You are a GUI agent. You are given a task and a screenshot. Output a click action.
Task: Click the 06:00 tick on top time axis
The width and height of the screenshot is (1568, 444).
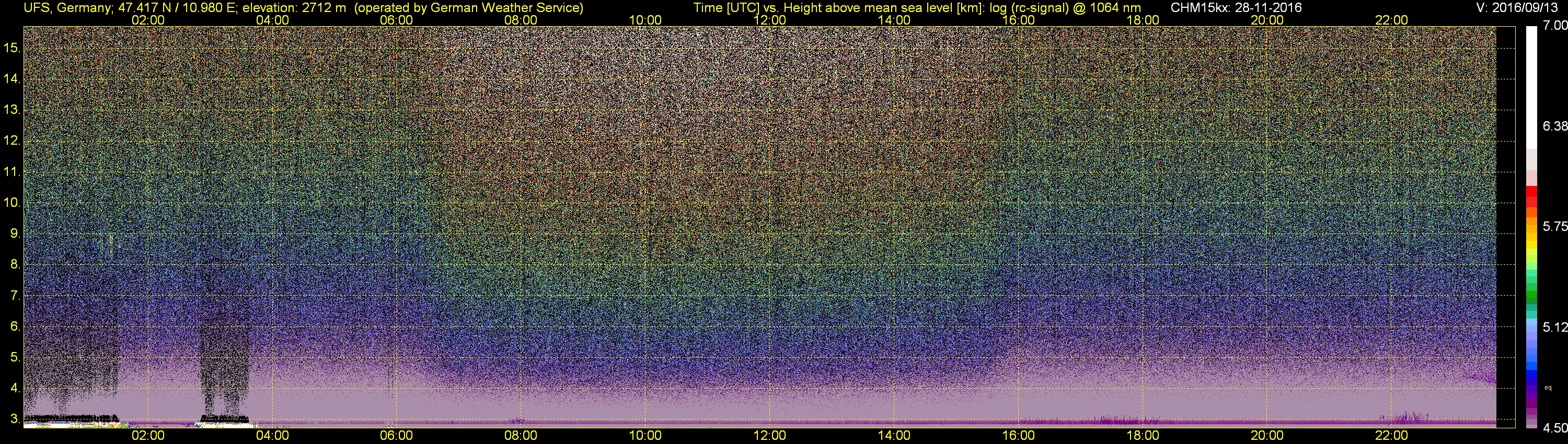tap(396, 19)
